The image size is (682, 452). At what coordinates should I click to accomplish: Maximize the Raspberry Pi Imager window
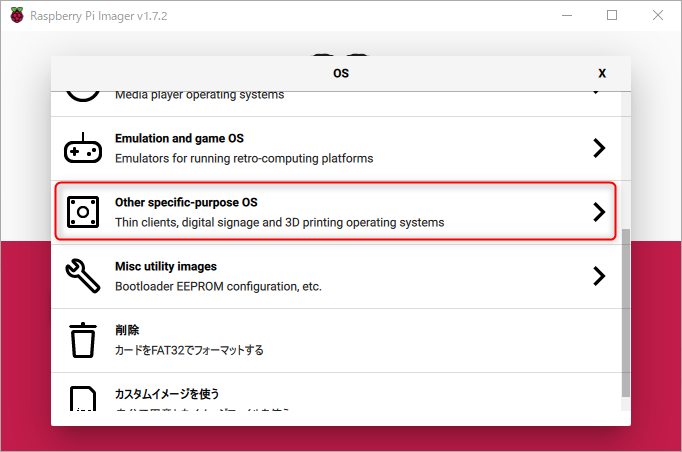click(612, 15)
